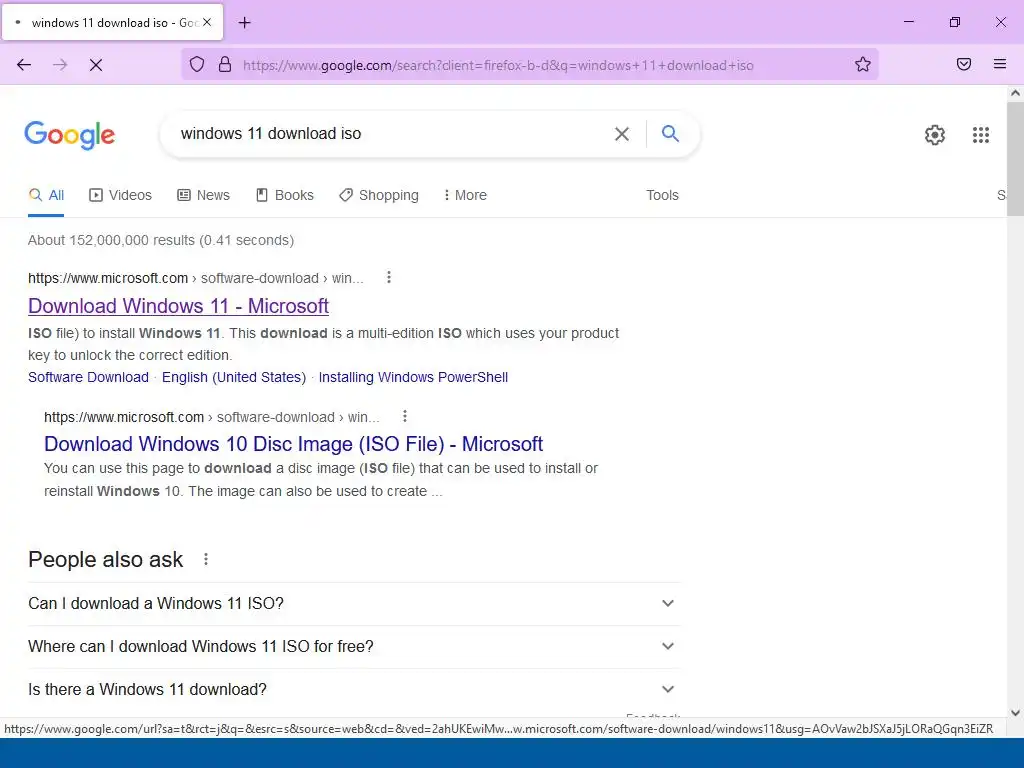Open the dots menu beside People also ask
The height and width of the screenshot is (768, 1024).
[x=206, y=559]
